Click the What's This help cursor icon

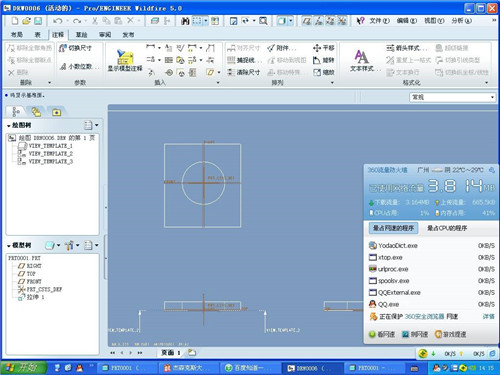click(360, 21)
